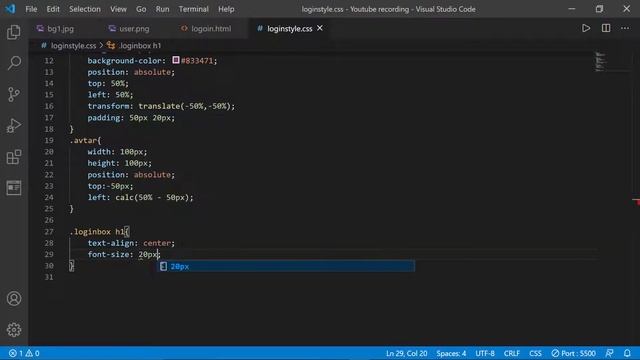Image resolution: width=640 pixels, height=360 pixels.
Task: Open the Help menu
Action: (226, 9)
